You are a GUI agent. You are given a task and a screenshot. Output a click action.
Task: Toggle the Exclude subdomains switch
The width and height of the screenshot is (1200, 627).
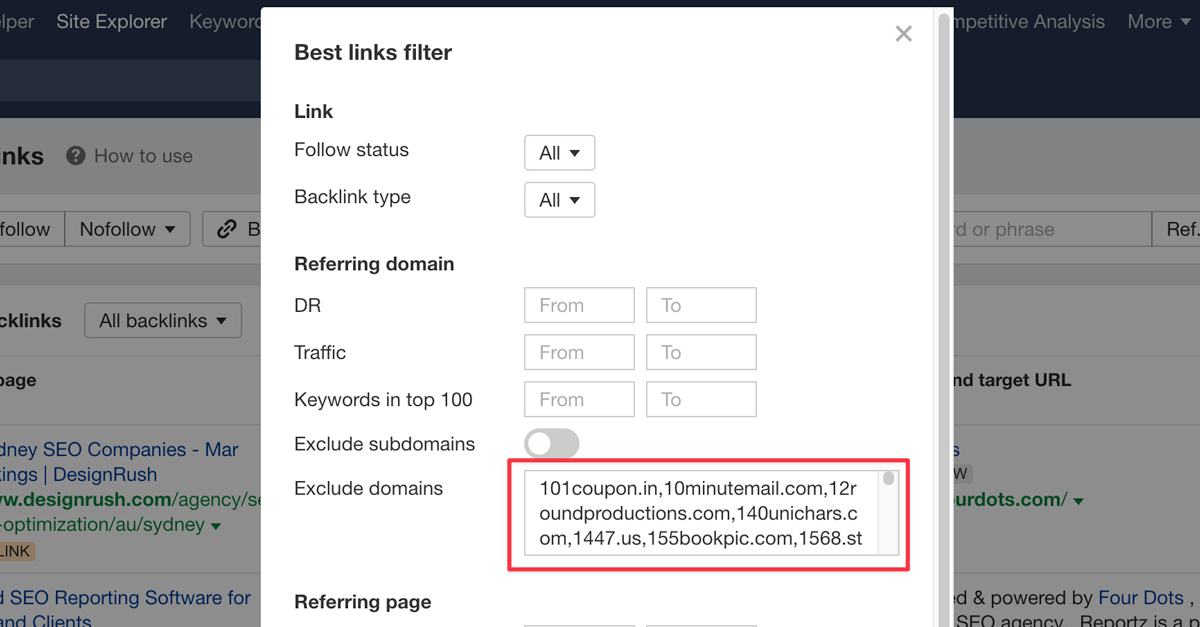point(552,444)
